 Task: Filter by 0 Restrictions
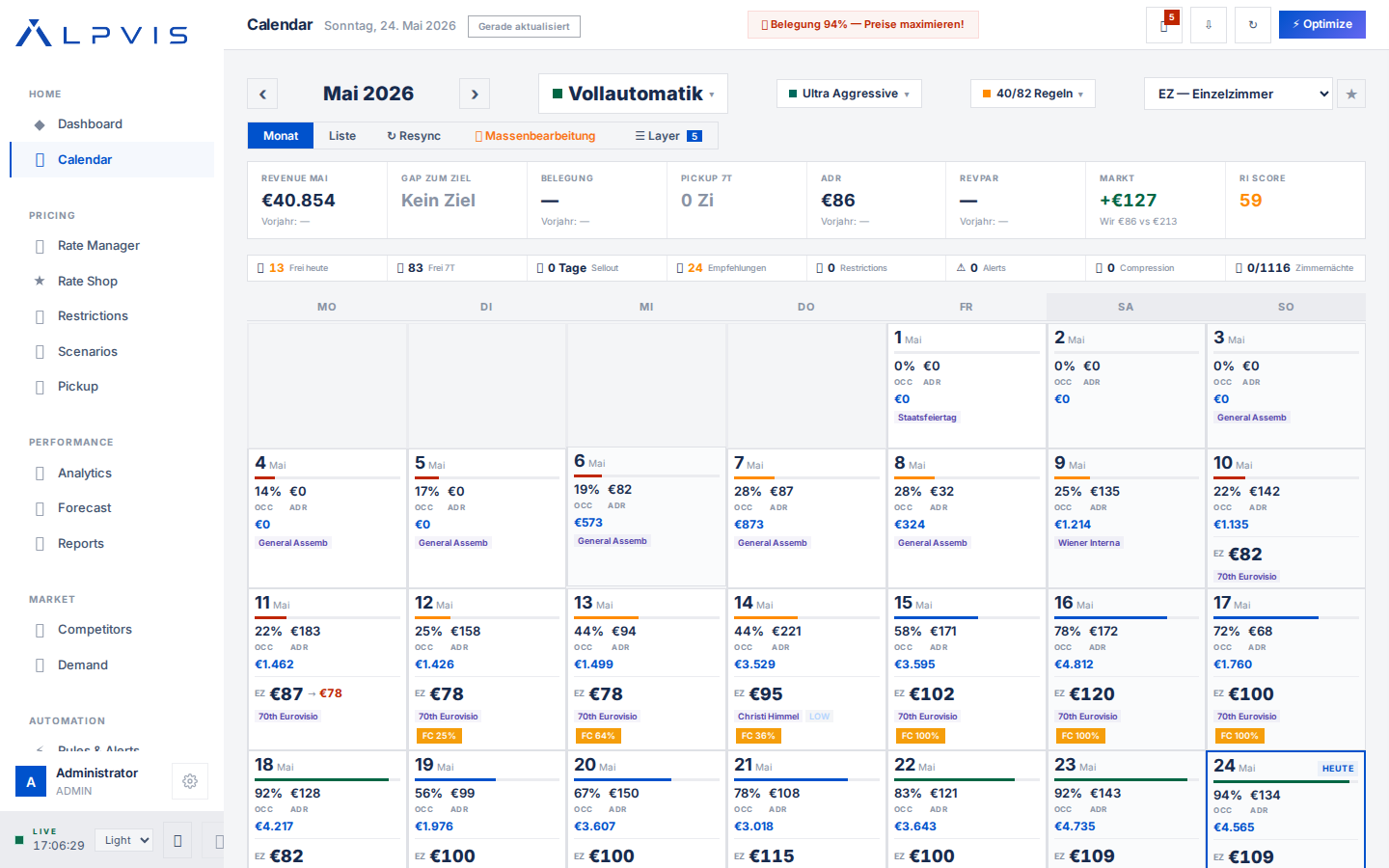(876, 268)
